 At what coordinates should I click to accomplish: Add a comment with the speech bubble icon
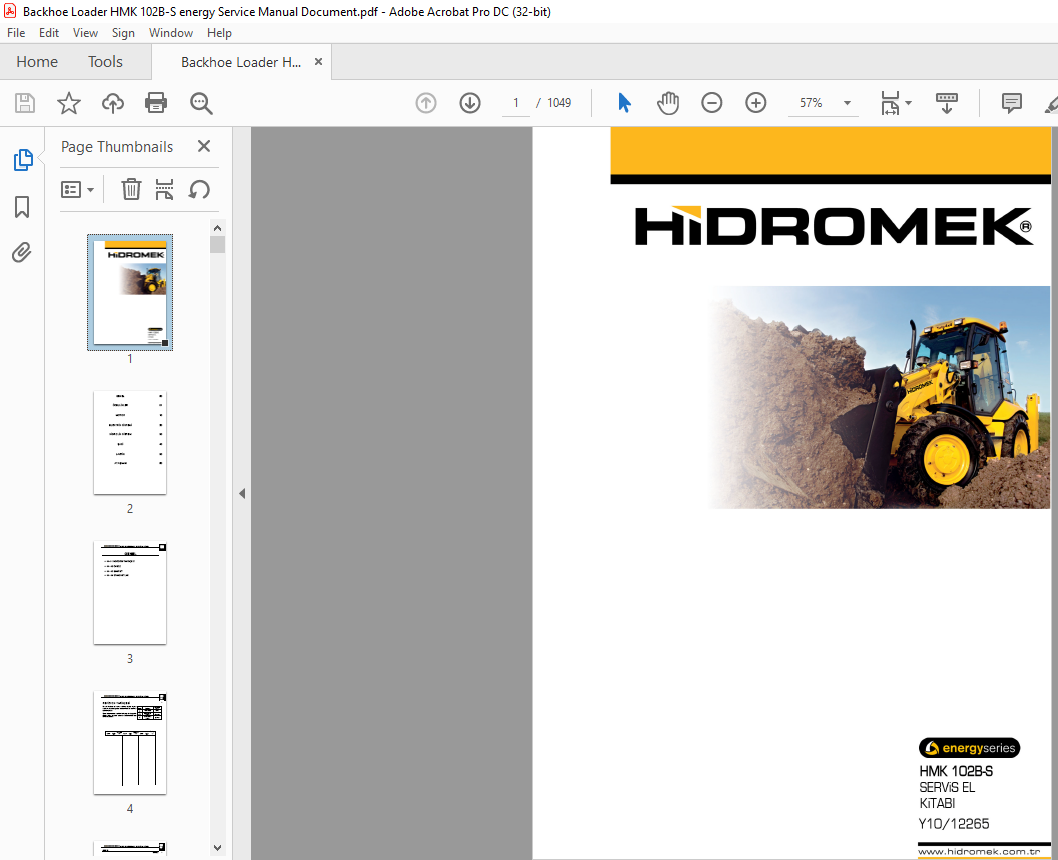coord(1011,103)
